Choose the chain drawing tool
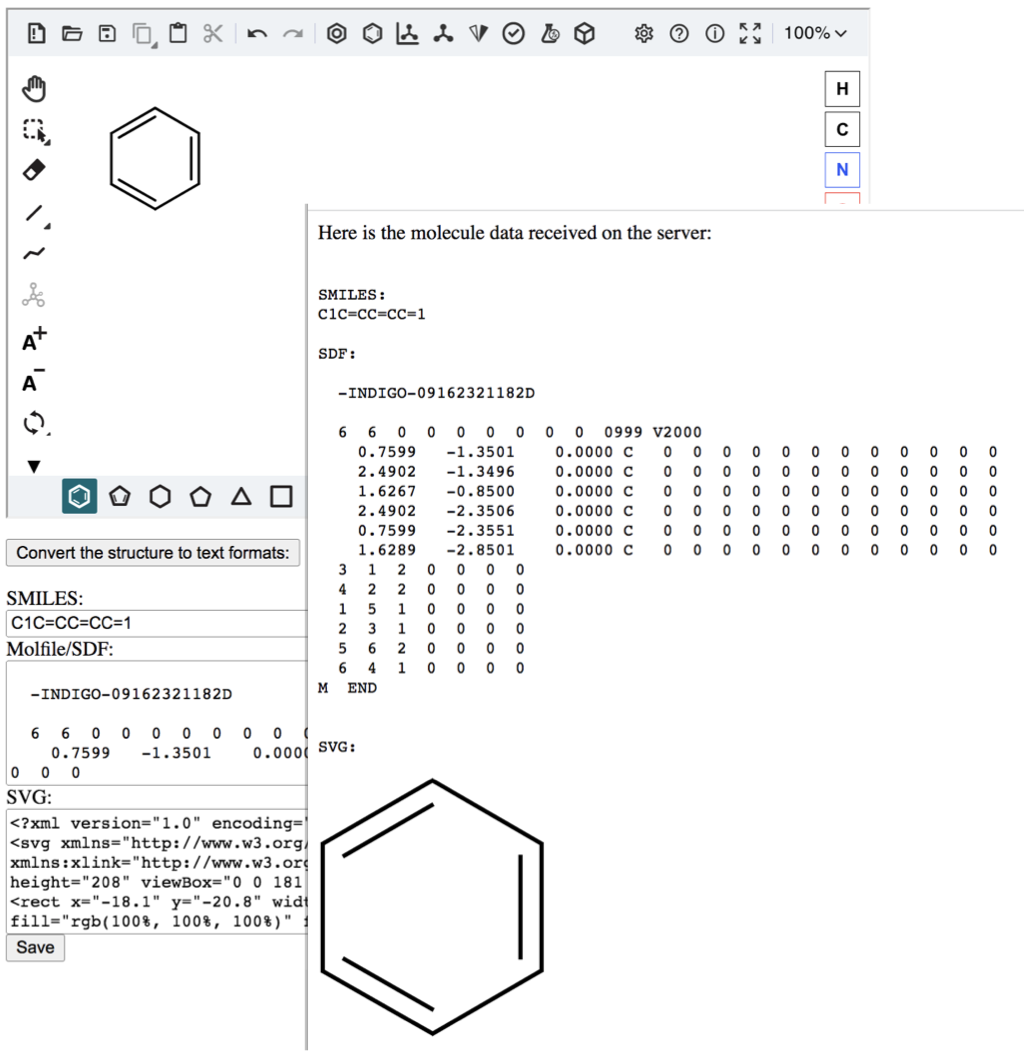This screenshot has width=1024, height=1051. pyautogui.click(x=35, y=254)
